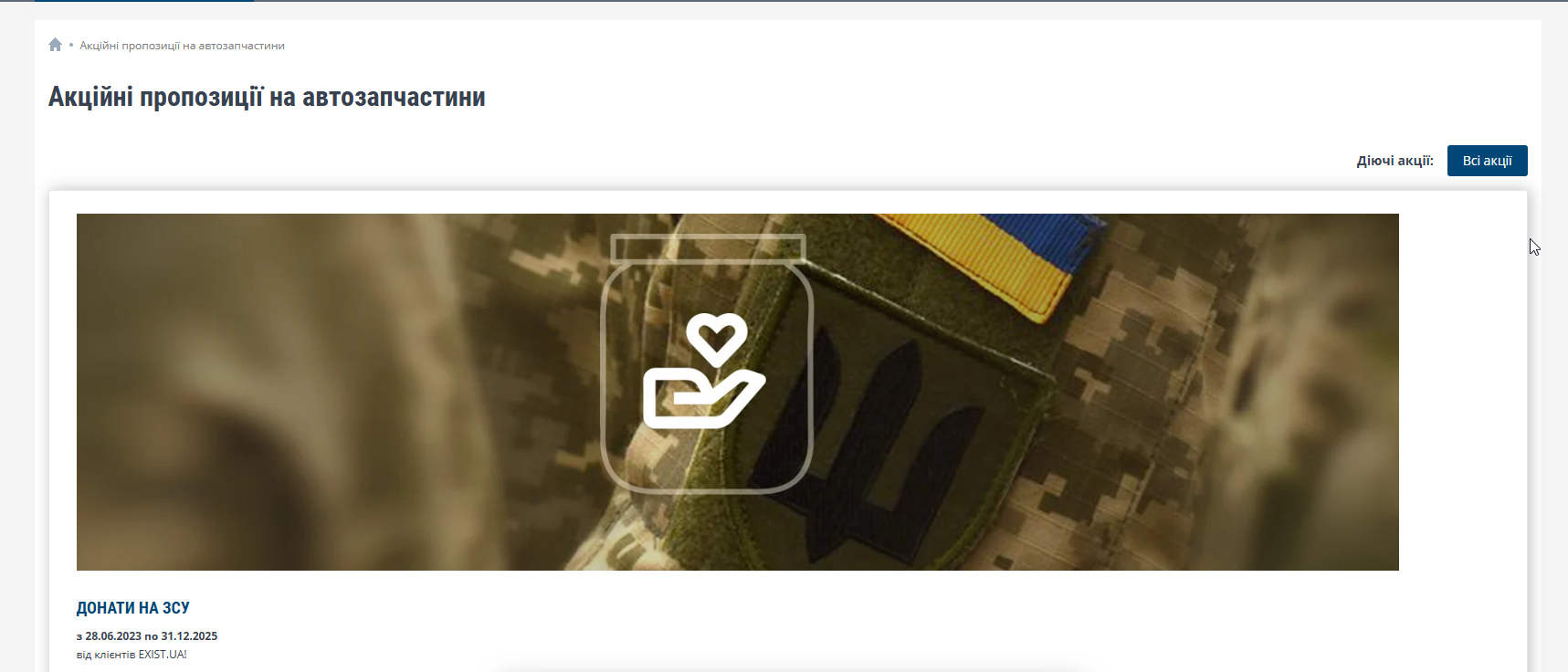Show all promotions with Всі акції button
This screenshot has height=672, width=1568.
click(x=1487, y=161)
